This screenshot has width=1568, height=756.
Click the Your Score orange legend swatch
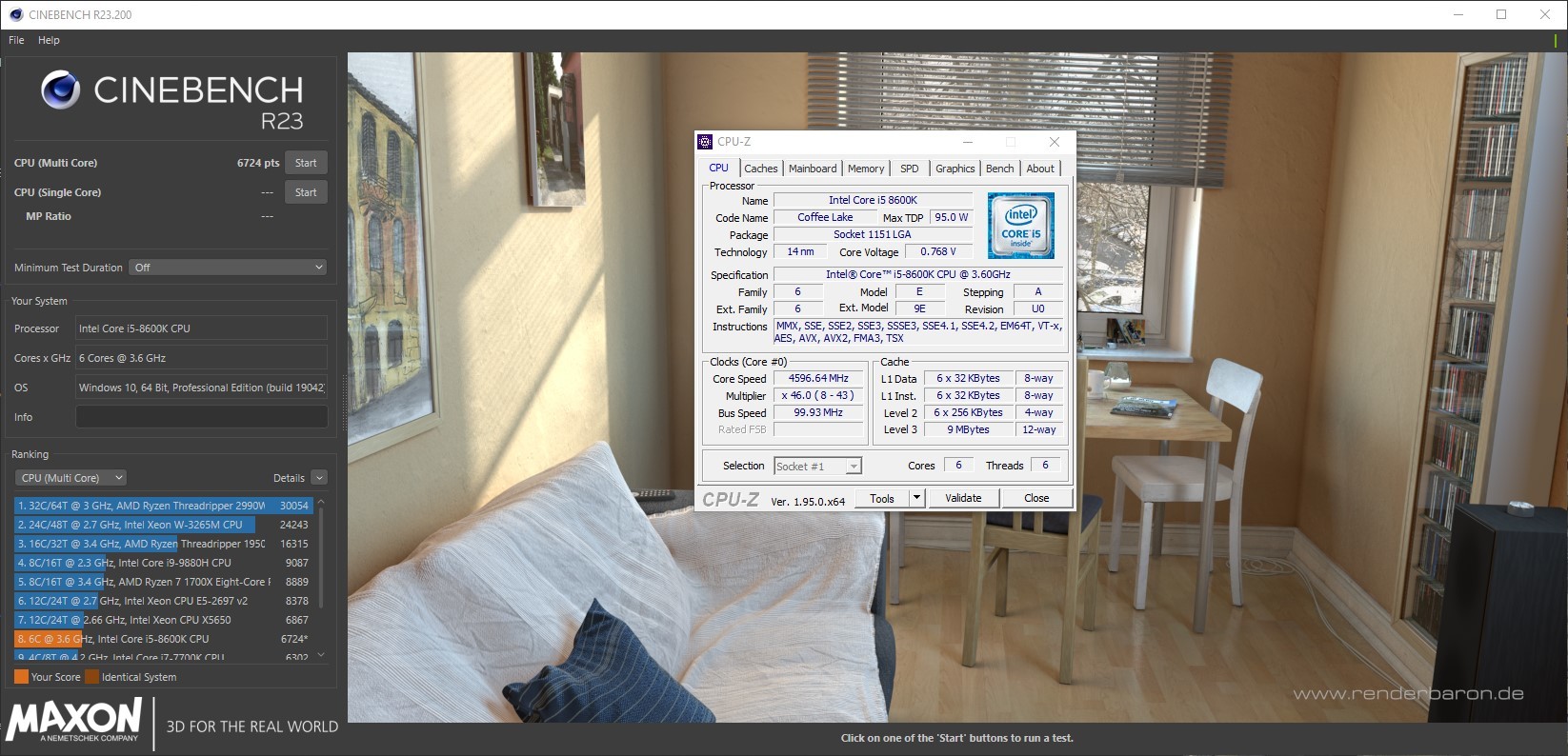point(21,677)
